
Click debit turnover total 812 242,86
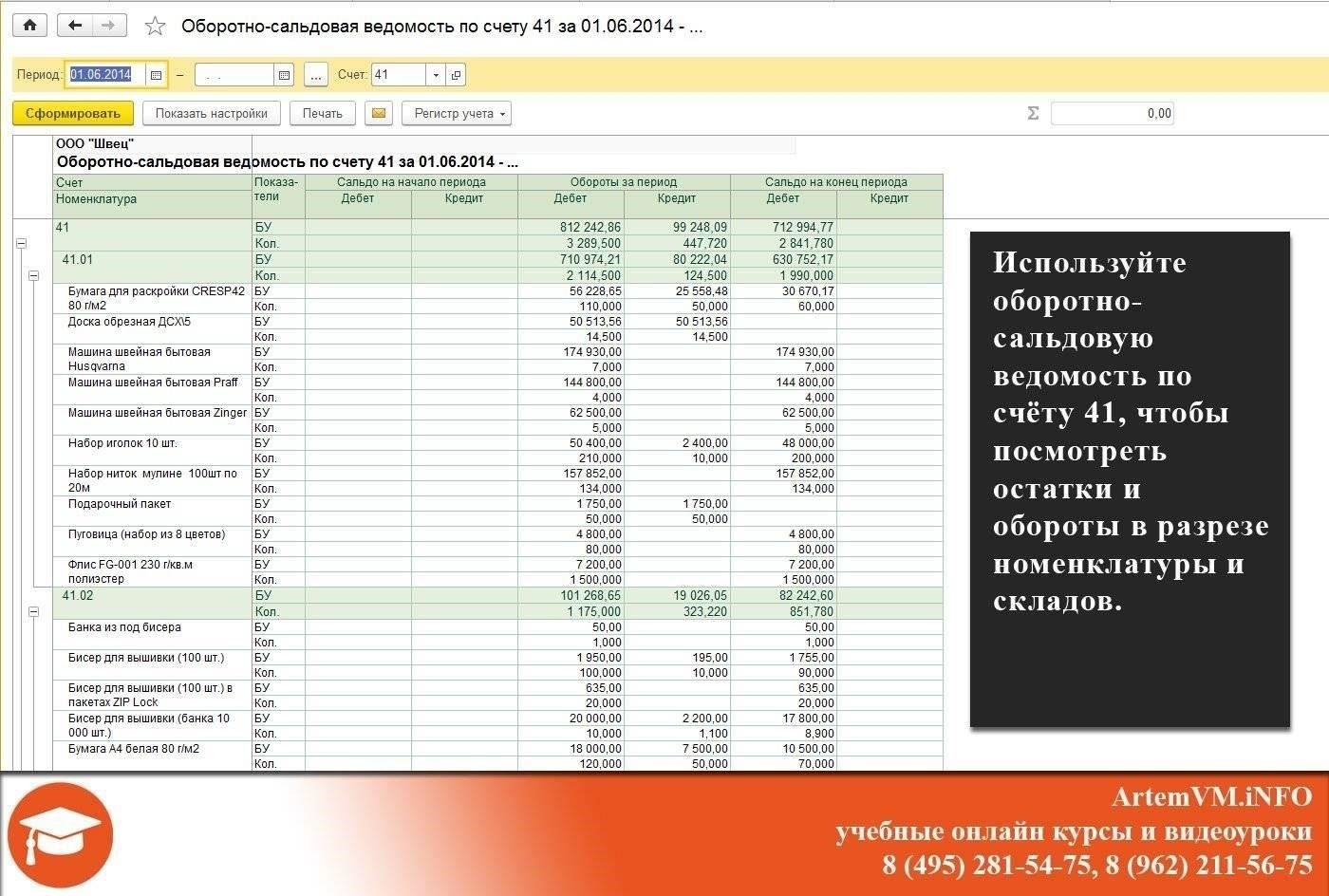coord(590,228)
